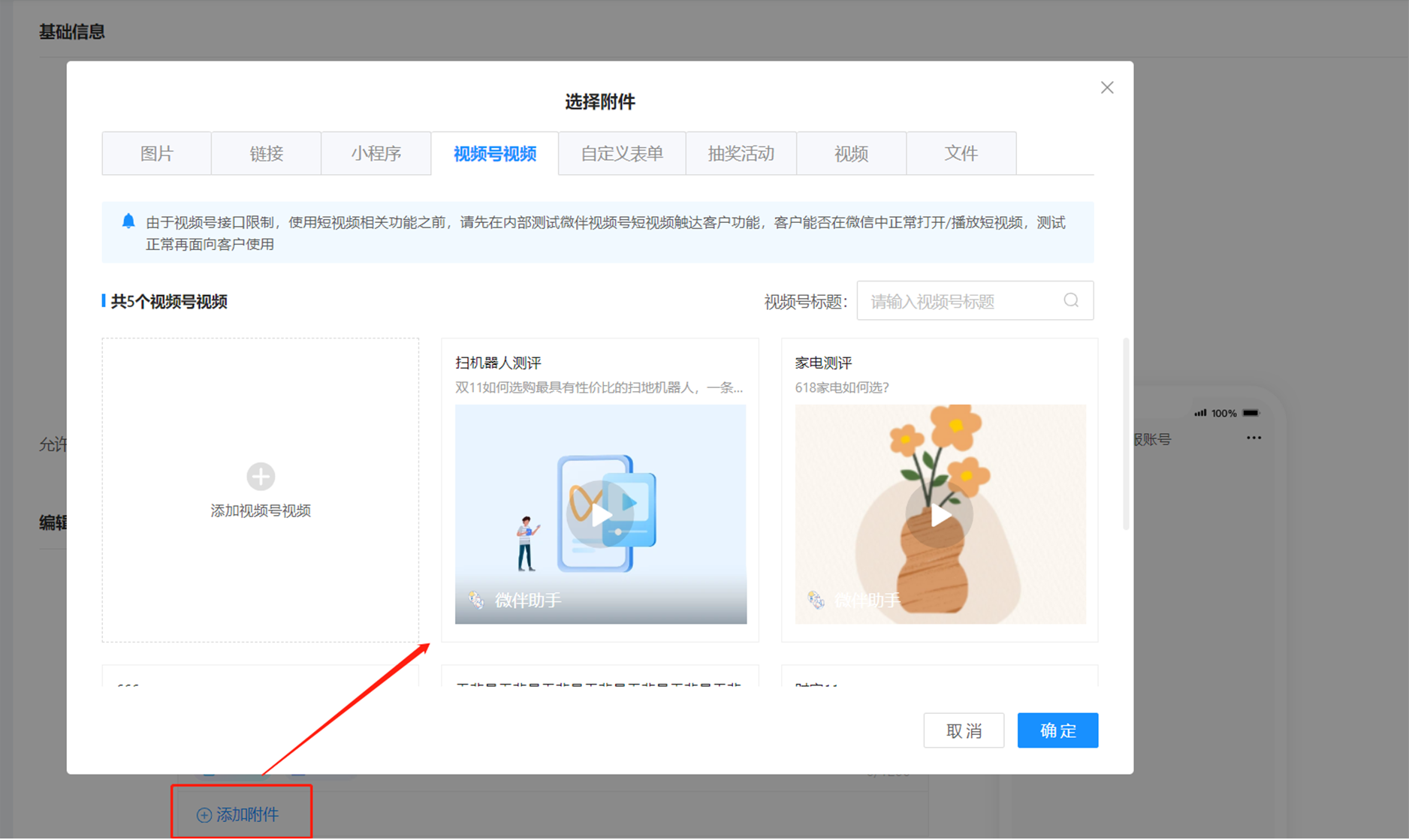Image resolution: width=1409 pixels, height=840 pixels.
Task: Click the bell notice icon
Action: (128, 221)
